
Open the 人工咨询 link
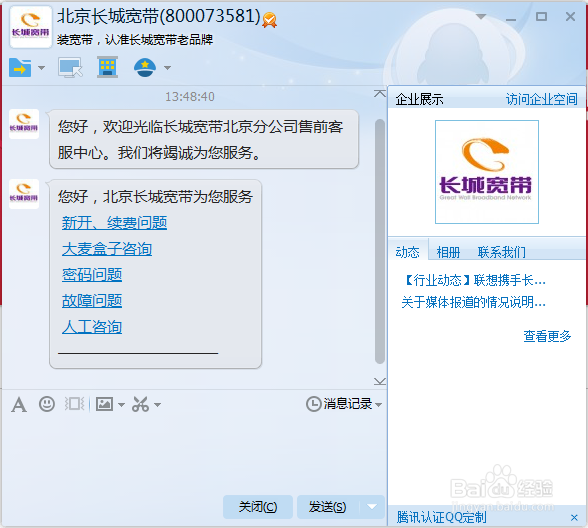pos(92,327)
